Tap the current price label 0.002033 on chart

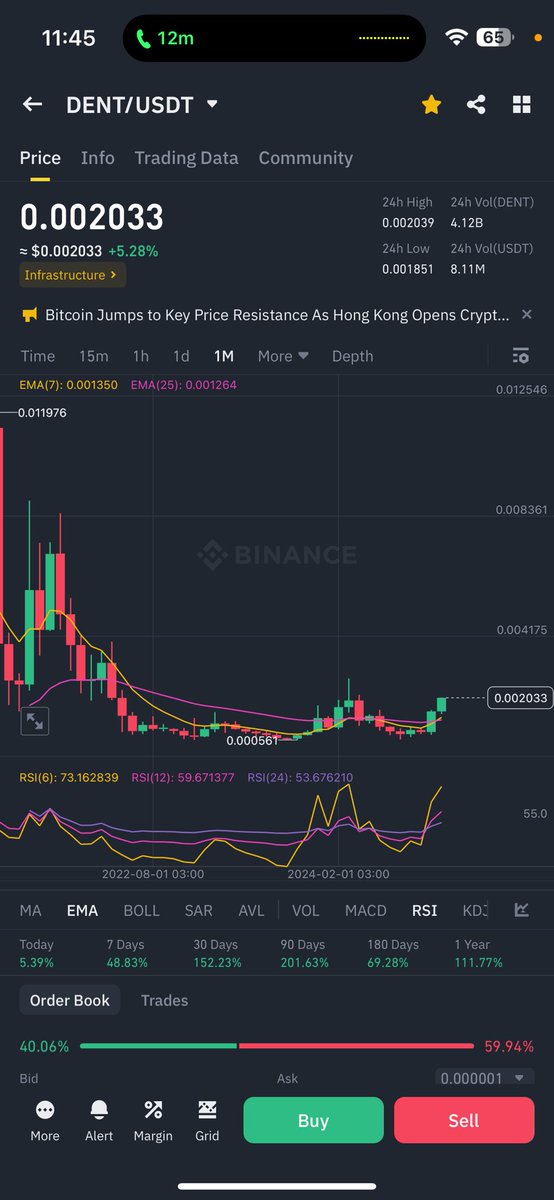click(520, 698)
